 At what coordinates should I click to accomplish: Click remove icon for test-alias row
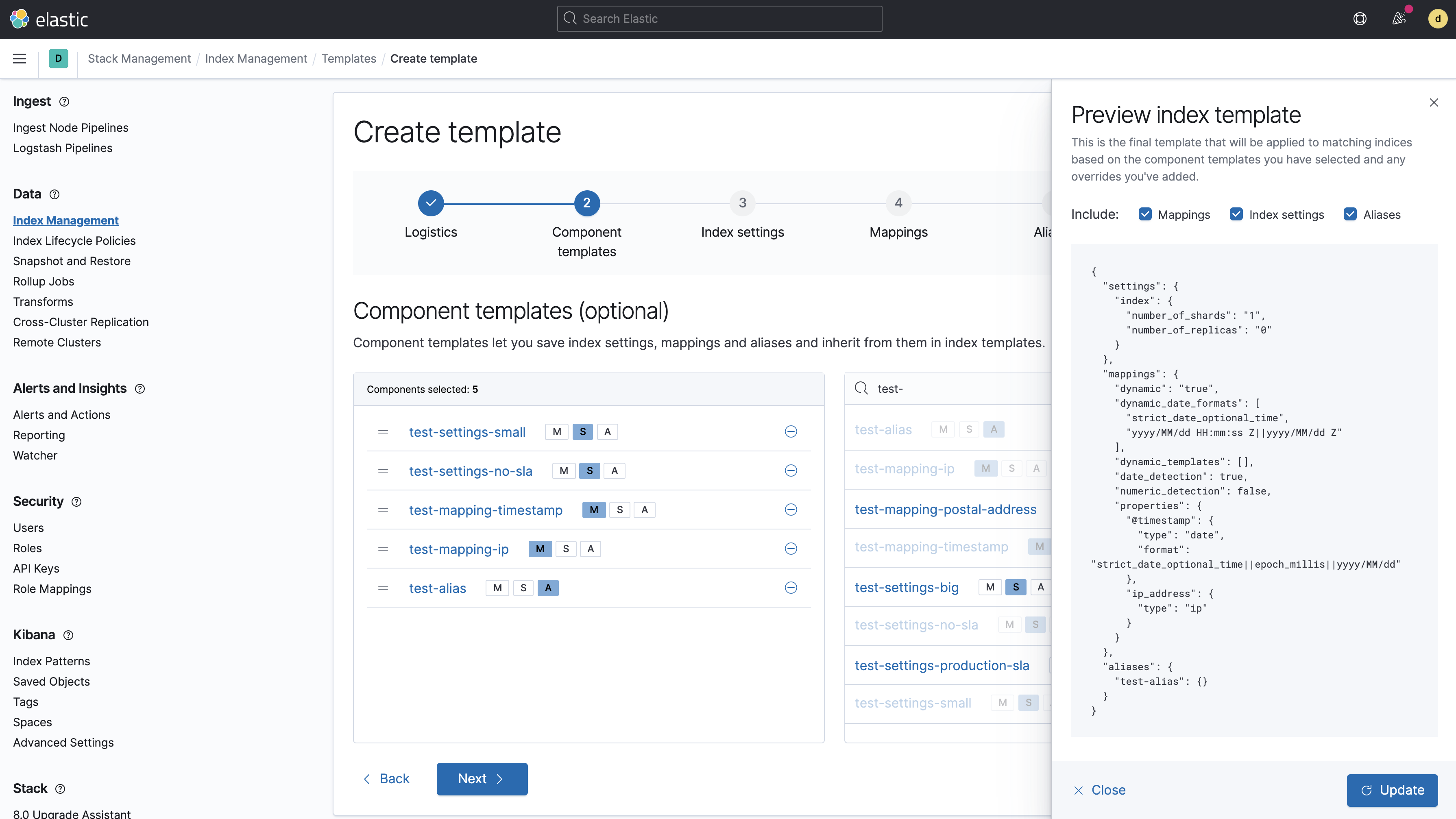tap(791, 588)
